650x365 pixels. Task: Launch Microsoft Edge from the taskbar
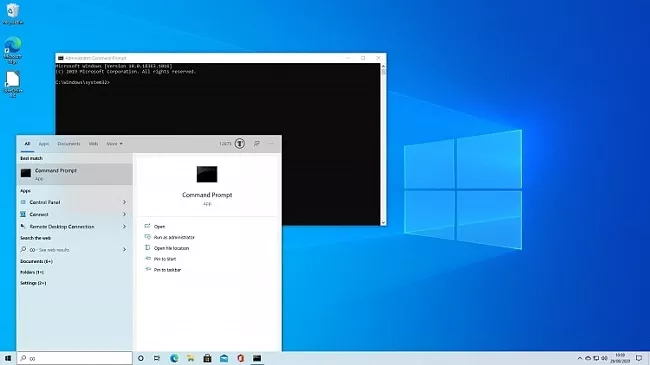[x=174, y=358]
